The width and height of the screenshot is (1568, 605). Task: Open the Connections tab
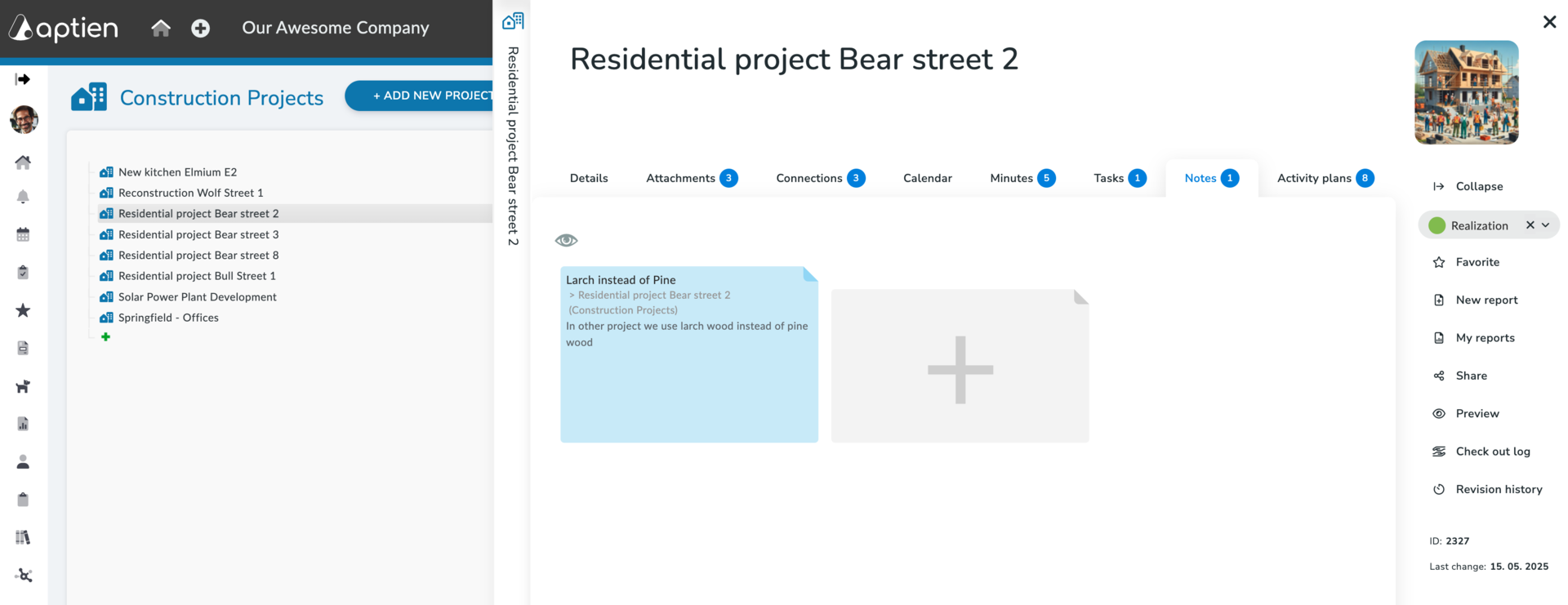point(820,178)
